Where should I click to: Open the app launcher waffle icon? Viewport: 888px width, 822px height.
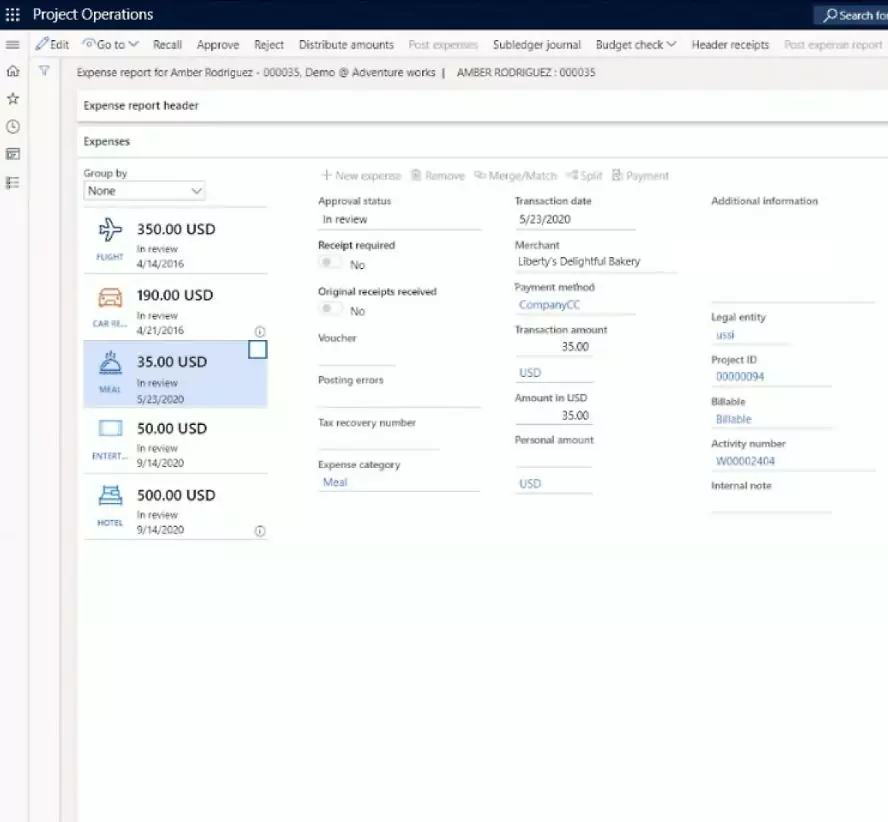13,15
